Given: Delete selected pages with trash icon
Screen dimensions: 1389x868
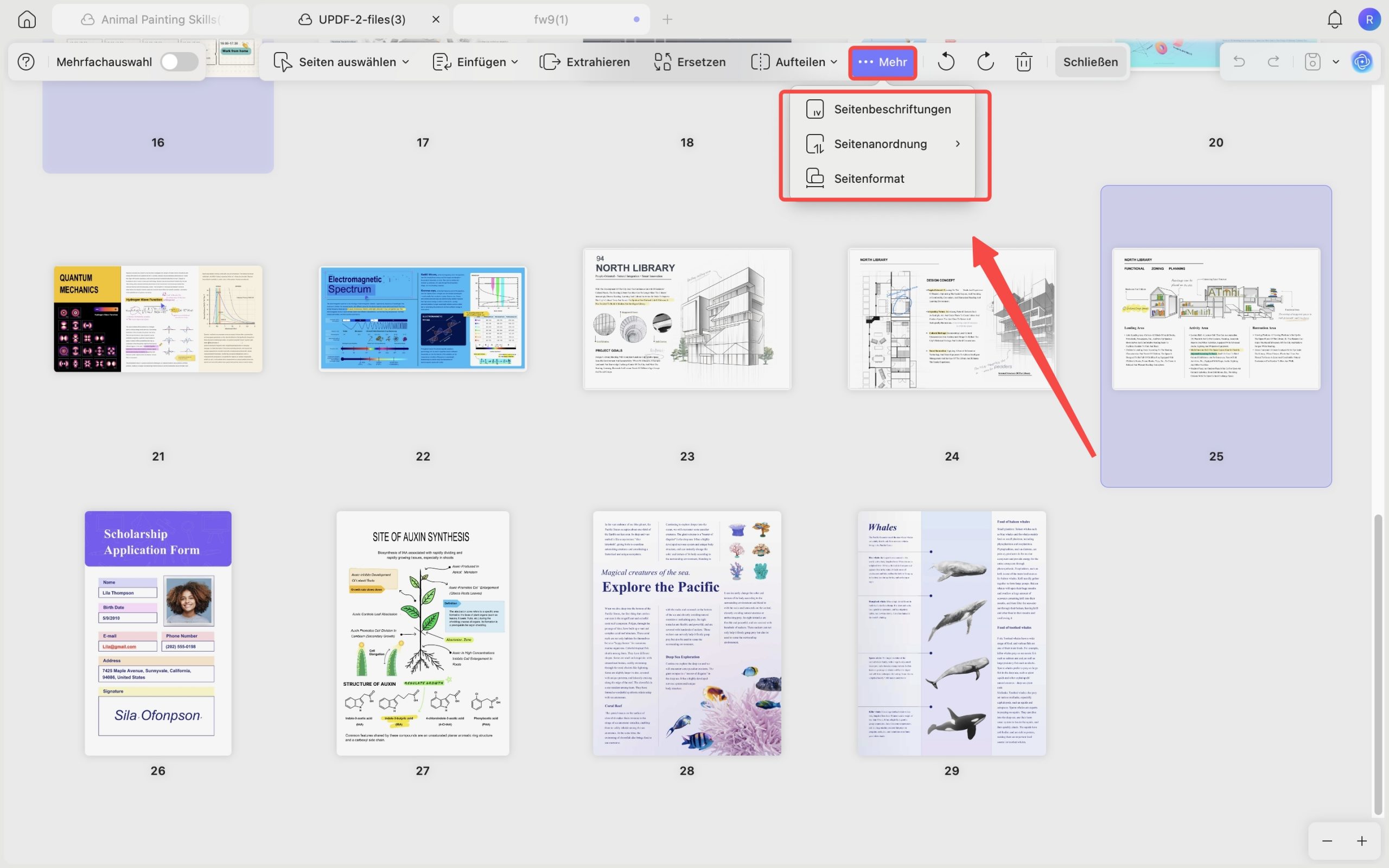Looking at the screenshot, I should click(1023, 61).
